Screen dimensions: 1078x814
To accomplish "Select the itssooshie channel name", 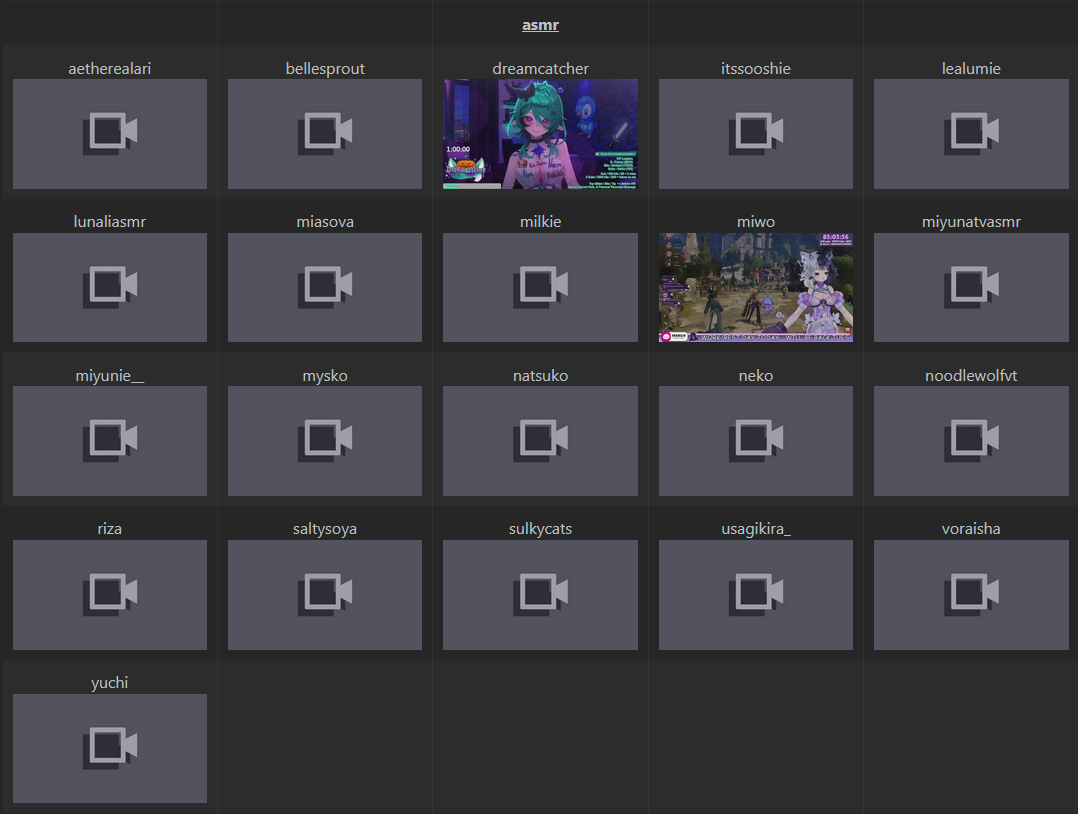I will (x=756, y=69).
